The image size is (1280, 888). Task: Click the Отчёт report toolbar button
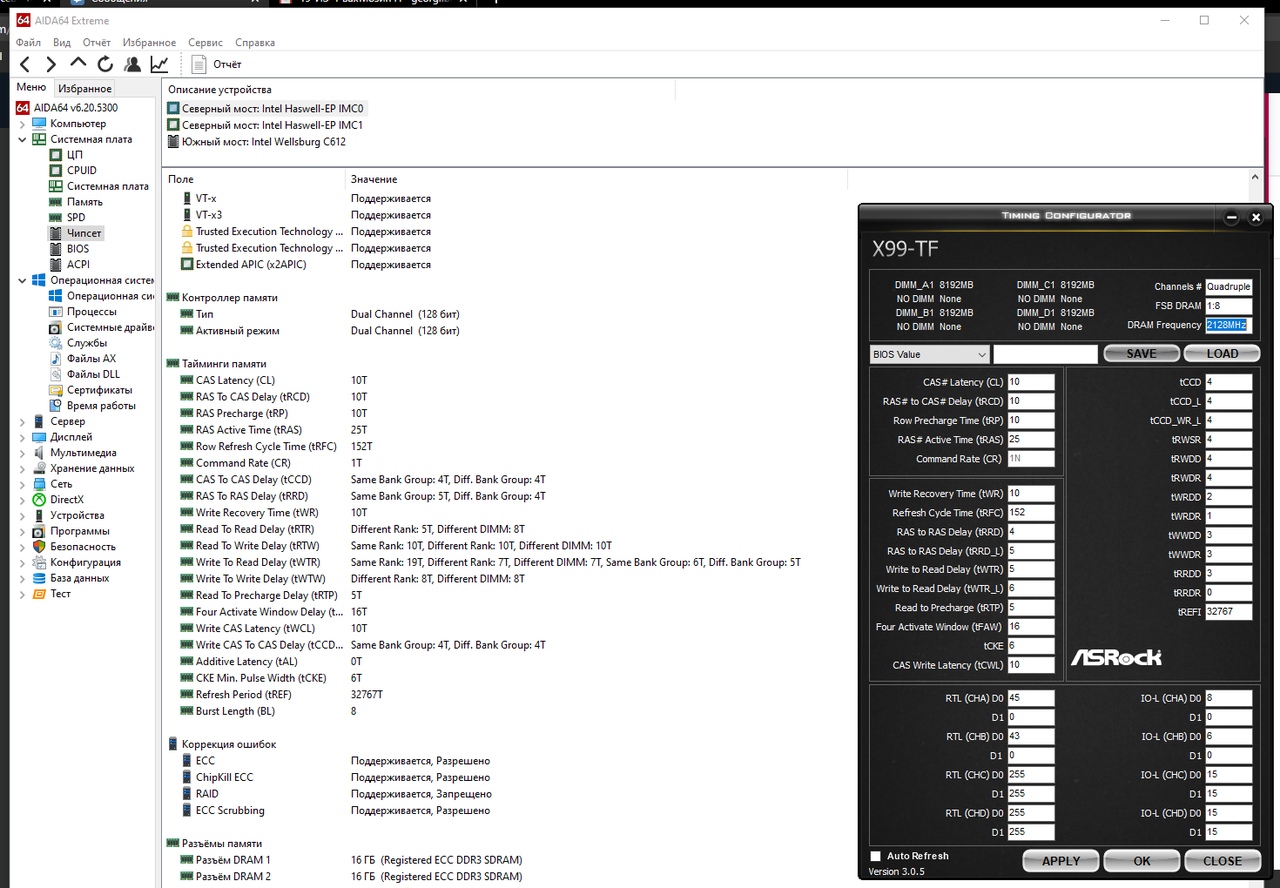pyautogui.click(x=216, y=64)
